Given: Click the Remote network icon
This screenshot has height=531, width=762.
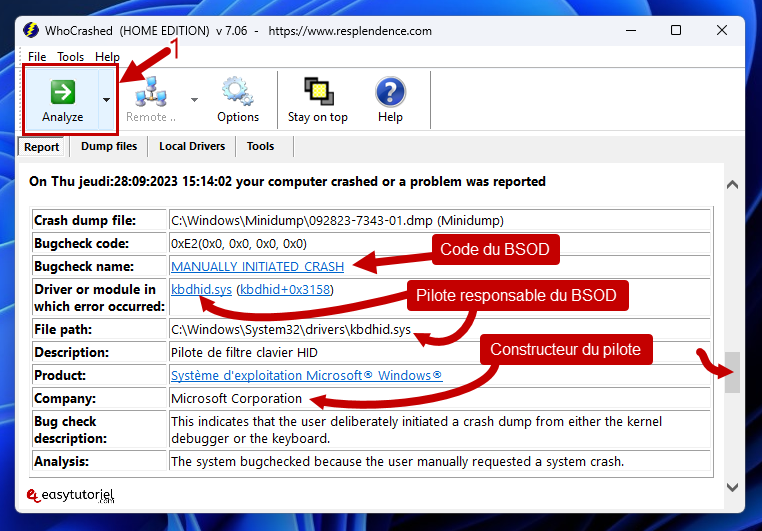Looking at the screenshot, I should click(x=151, y=91).
